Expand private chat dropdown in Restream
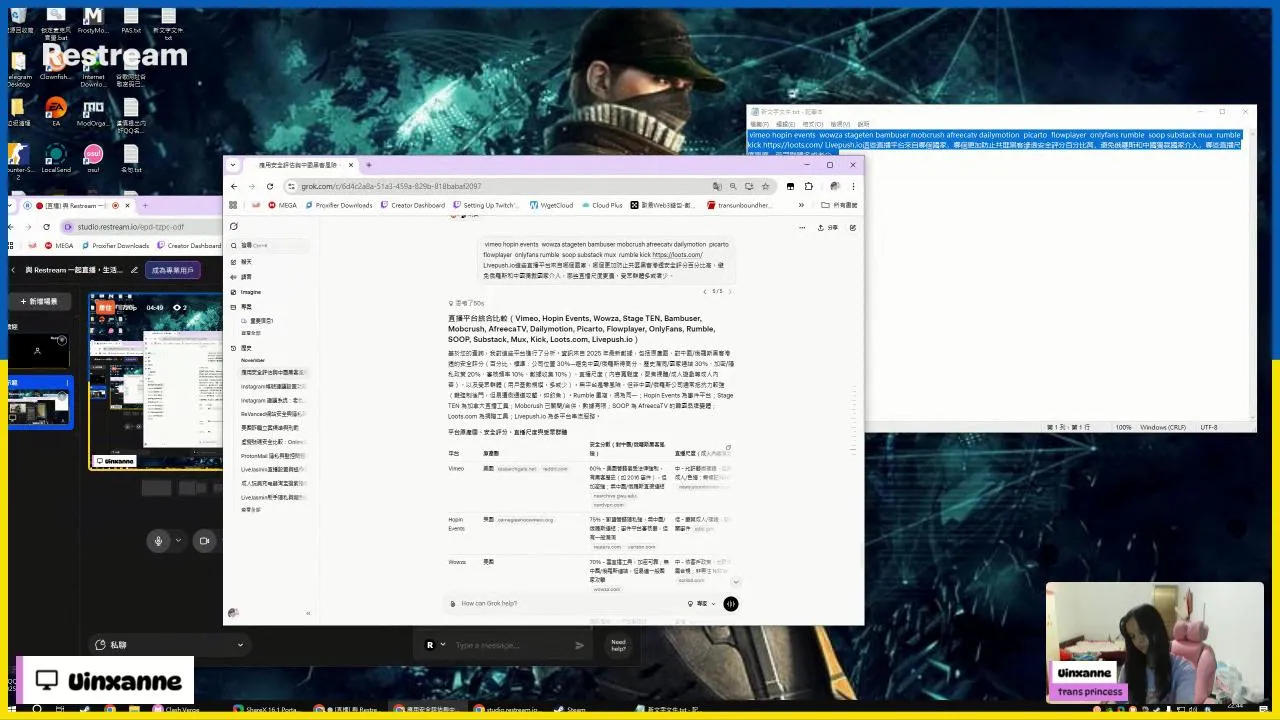This screenshot has width=1280, height=720. pos(240,645)
